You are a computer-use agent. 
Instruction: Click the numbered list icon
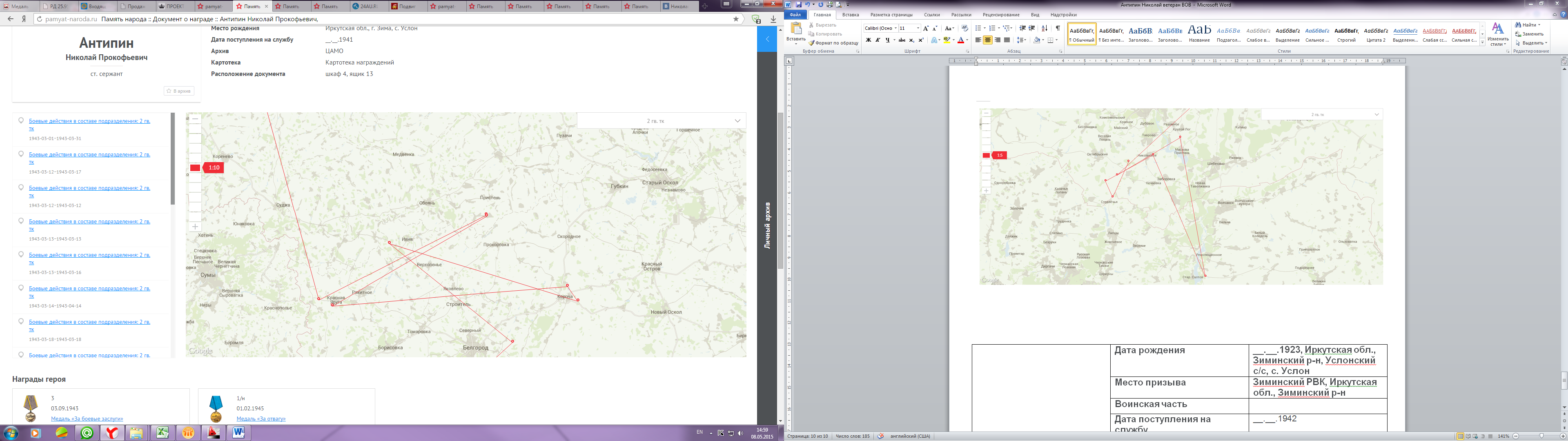tap(992, 28)
